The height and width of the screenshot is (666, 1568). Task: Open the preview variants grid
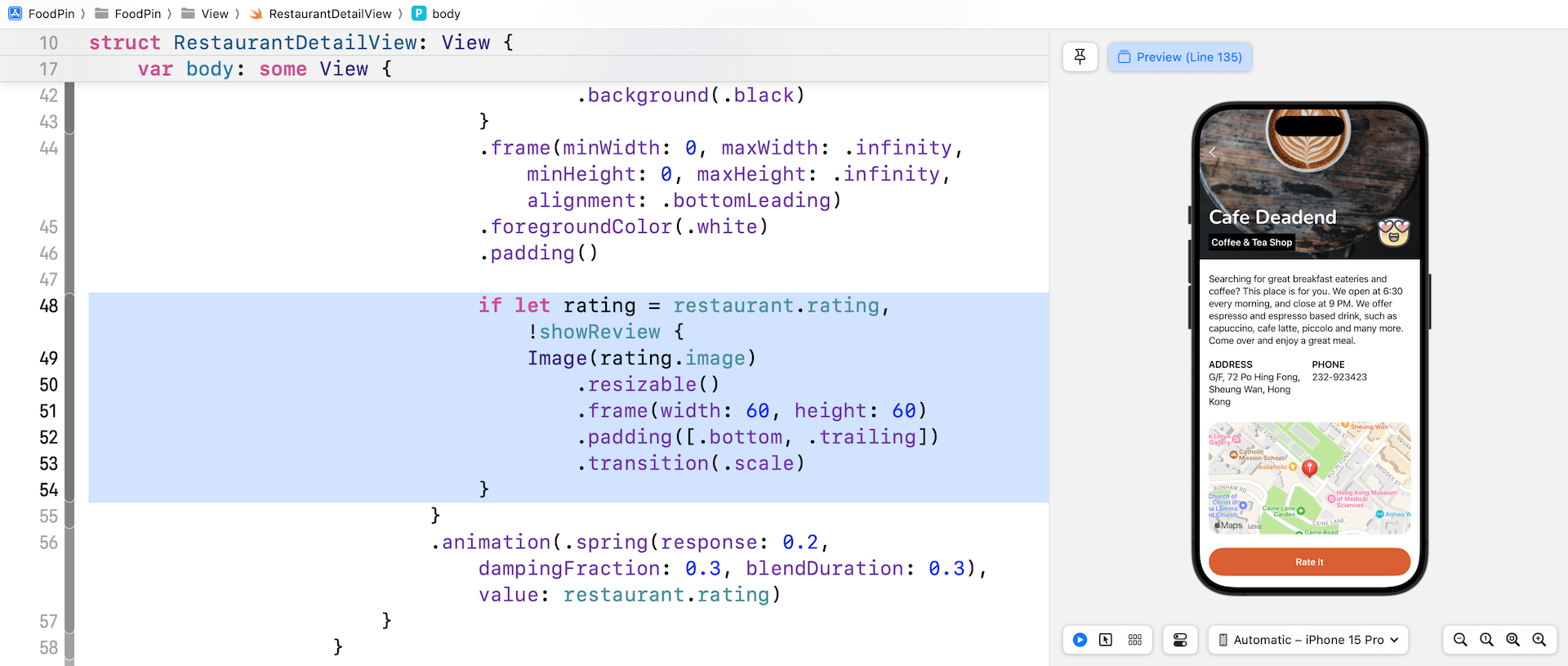pyautogui.click(x=1134, y=640)
